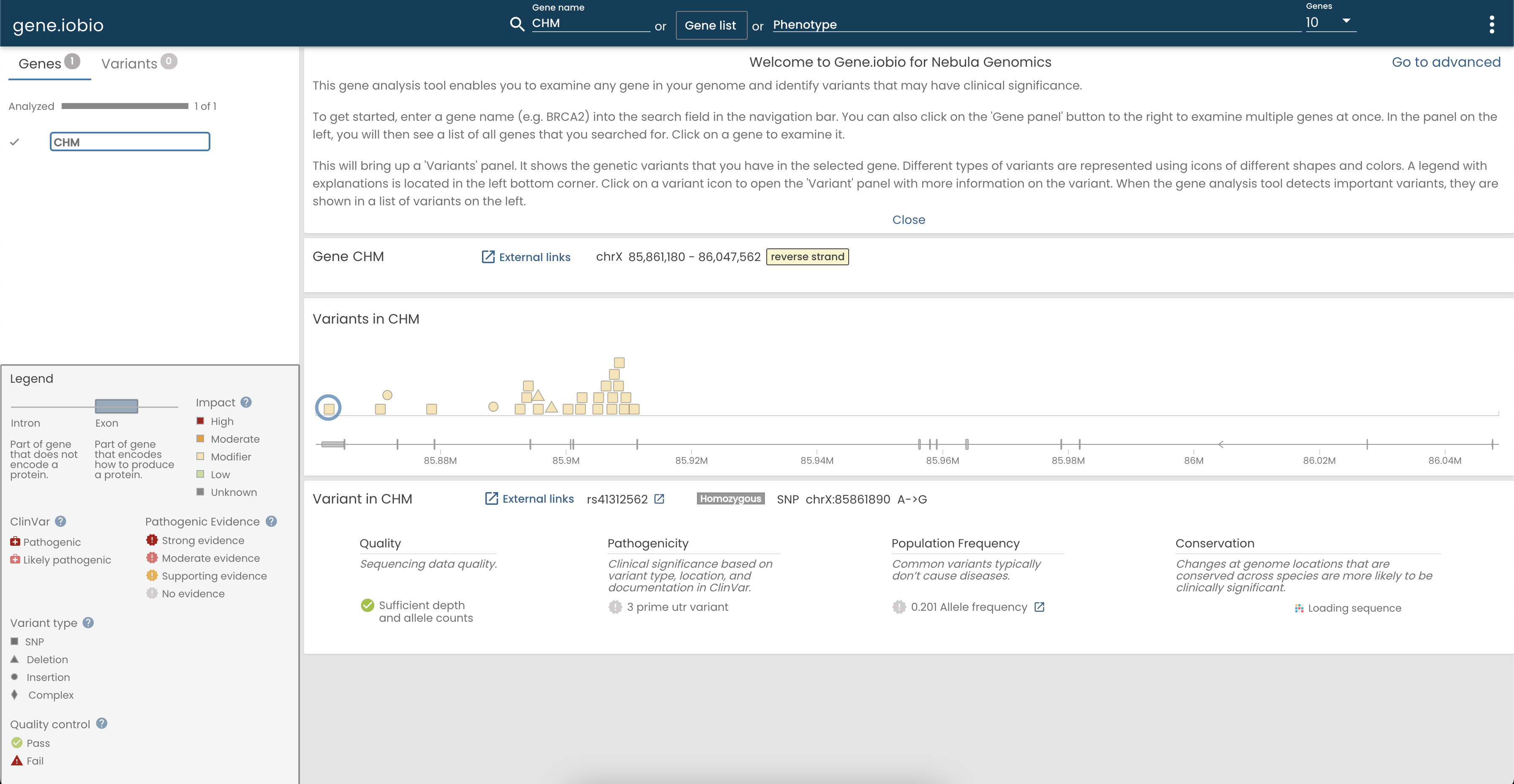Viewport: 1514px width, 784px height.
Task: Click the '3 prime utr variant' text
Action: coord(677,607)
